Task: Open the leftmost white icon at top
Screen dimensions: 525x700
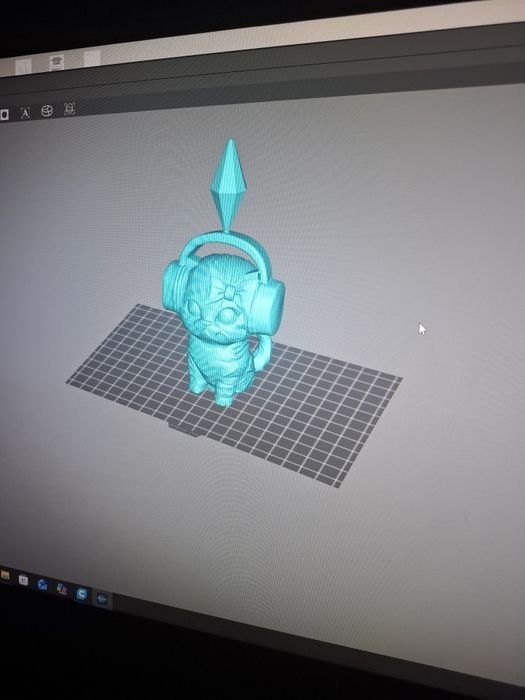Action: [x=22, y=67]
